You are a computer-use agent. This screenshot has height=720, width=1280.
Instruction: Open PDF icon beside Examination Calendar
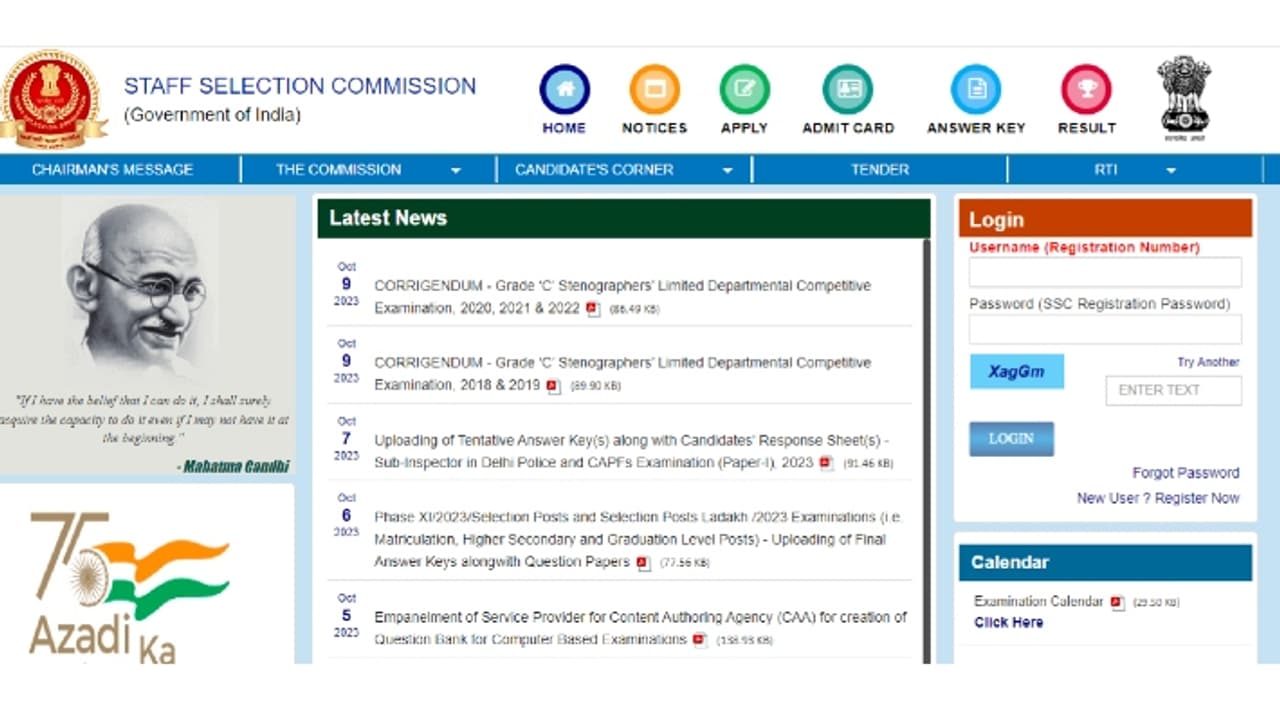(x=1117, y=603)
